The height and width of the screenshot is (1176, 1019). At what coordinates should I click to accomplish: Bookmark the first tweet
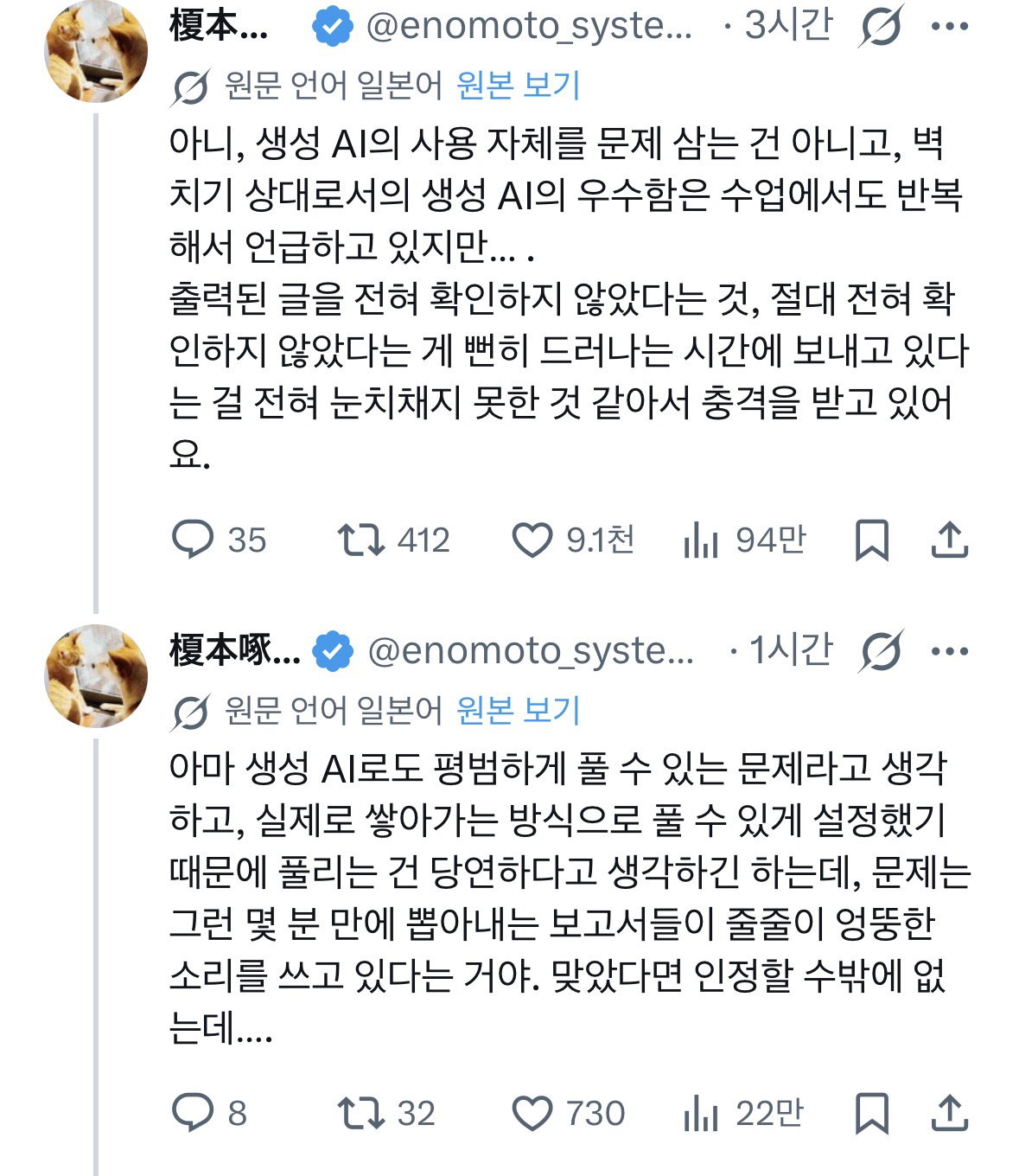click(x=871, y=540)
